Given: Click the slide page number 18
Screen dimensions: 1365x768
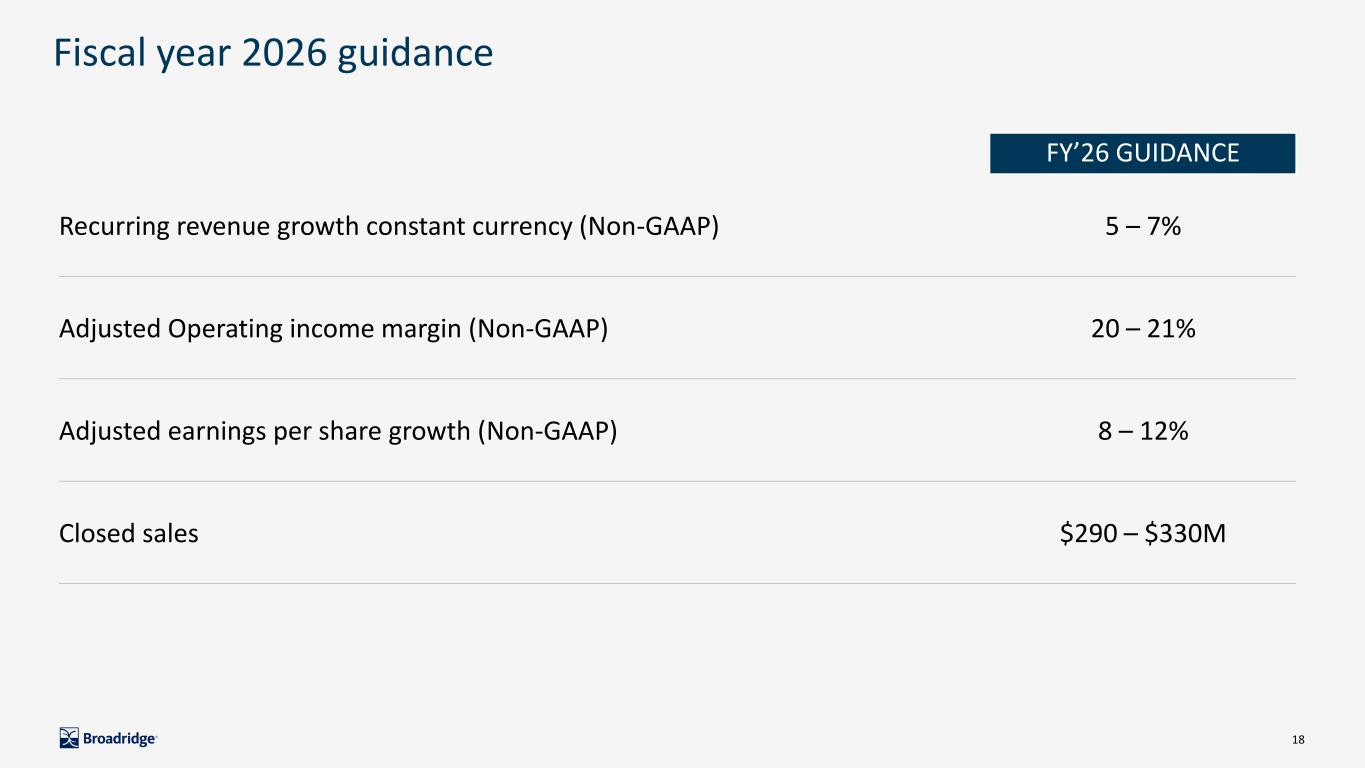Looking at the screenshot, I should 1298,739.
